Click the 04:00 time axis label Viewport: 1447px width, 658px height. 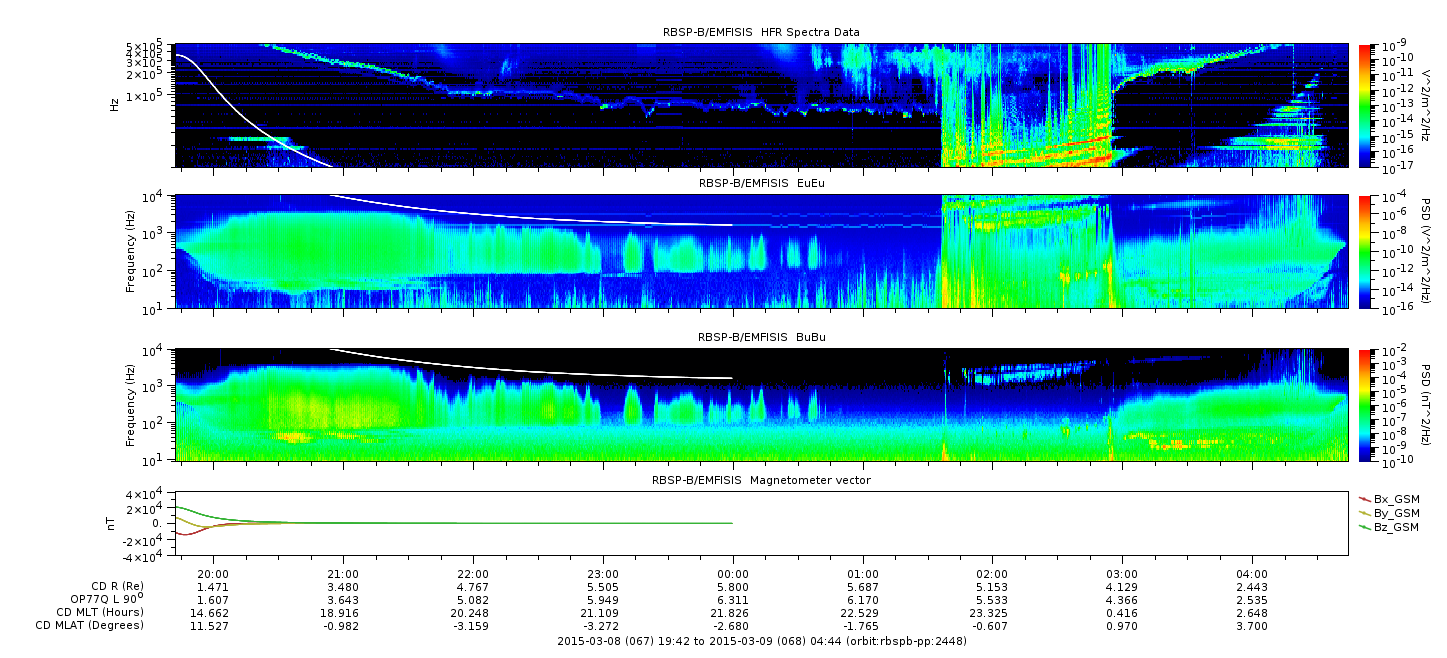1252,574
